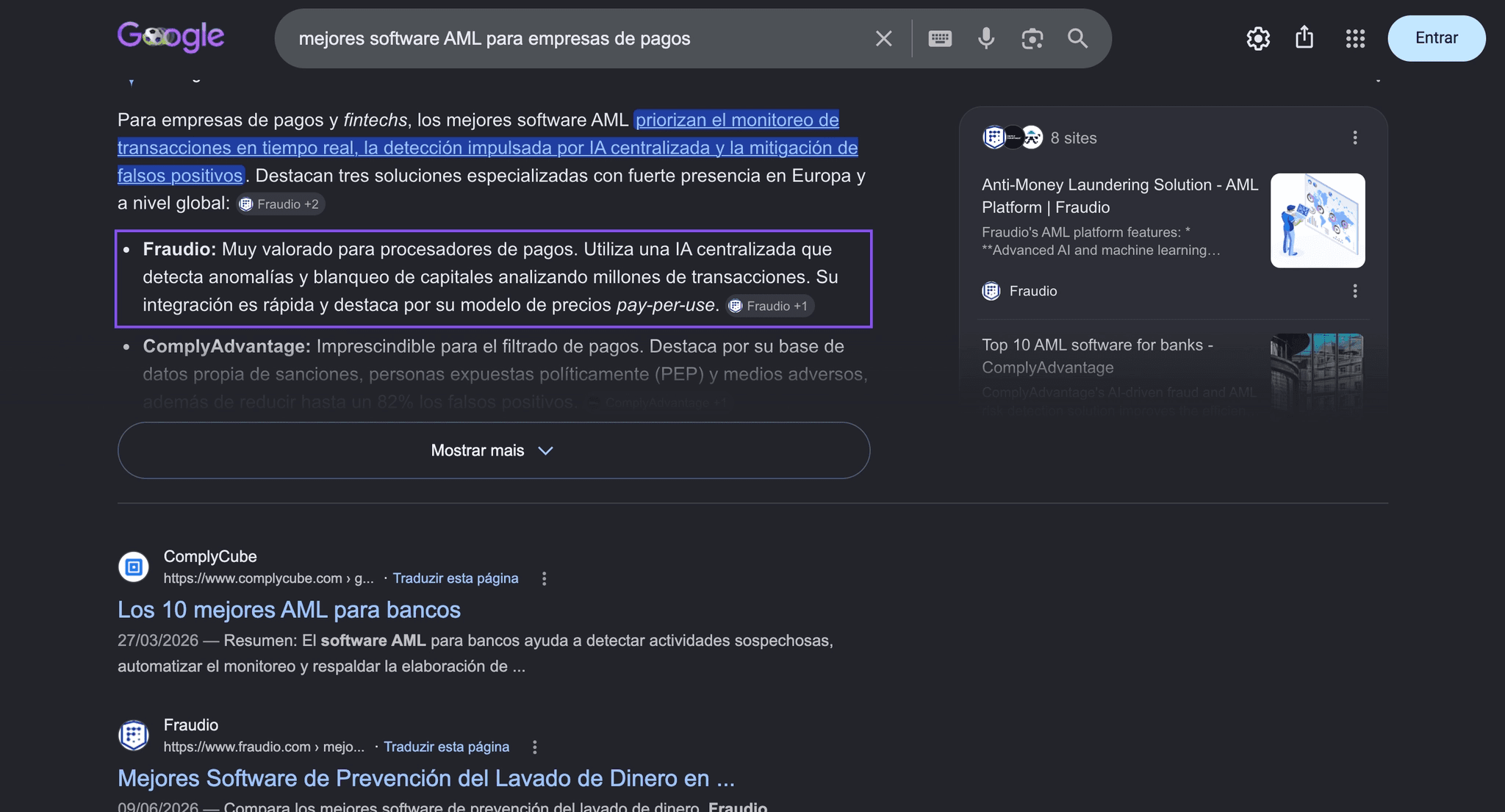Click the Fraudio URL https://www.fraudio.com

237,747
